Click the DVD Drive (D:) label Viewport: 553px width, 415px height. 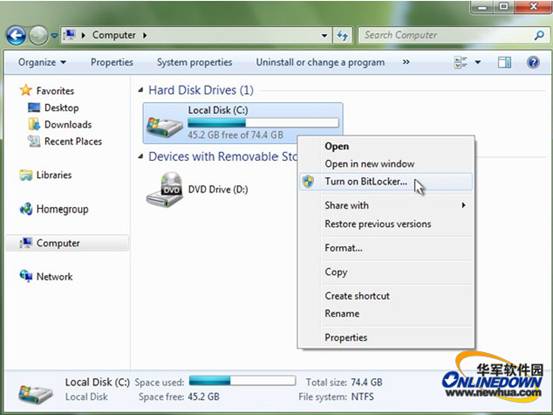click(218, 190)
